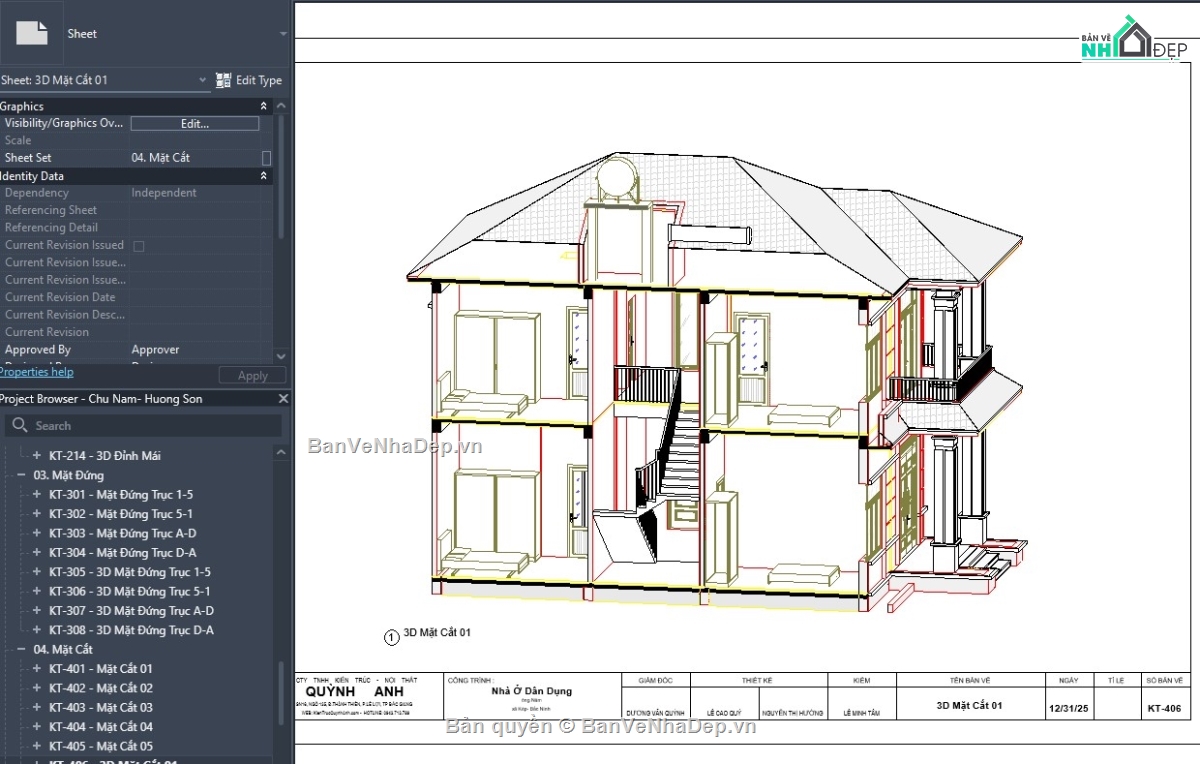The image size is (1200, 764).
Task: Select the KT-303 - Mặt Đứng Trục A-D sheet
Action: (x=123, y=533)
